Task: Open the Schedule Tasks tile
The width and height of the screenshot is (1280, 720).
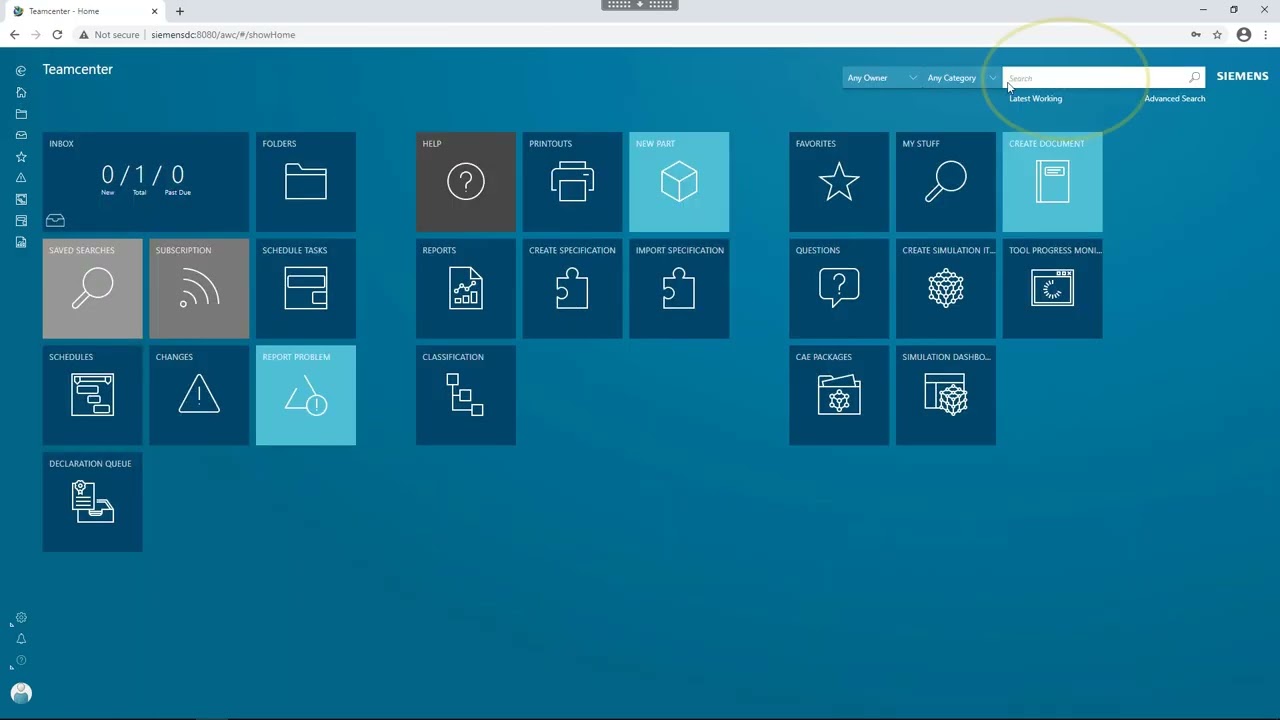Action: (306, 289)
